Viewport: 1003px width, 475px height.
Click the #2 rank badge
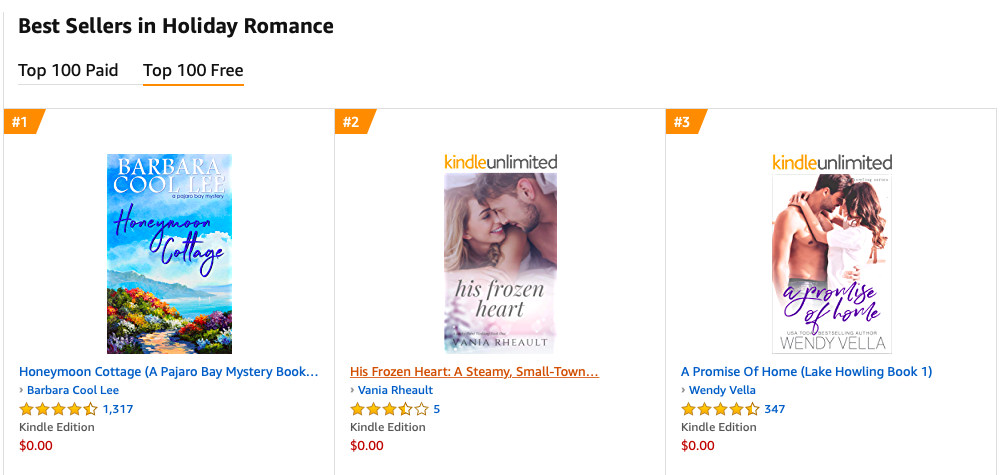[x=351, y=123]
